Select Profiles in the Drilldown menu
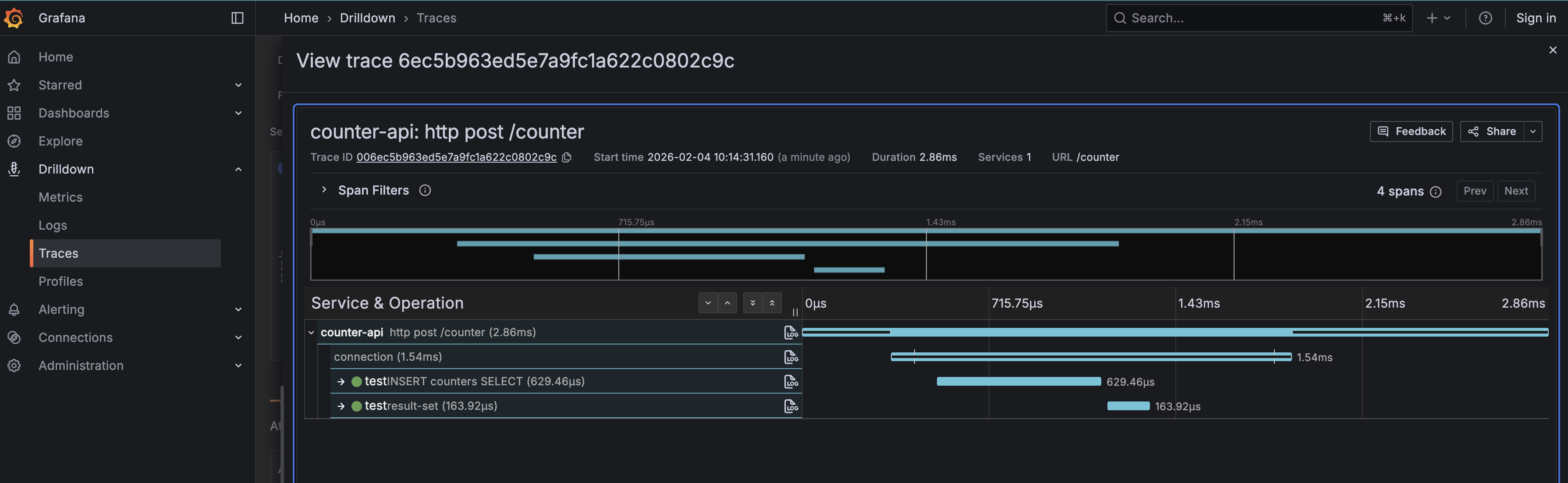The height and width of the screenshot is (483, 1568). coord(60,281)
